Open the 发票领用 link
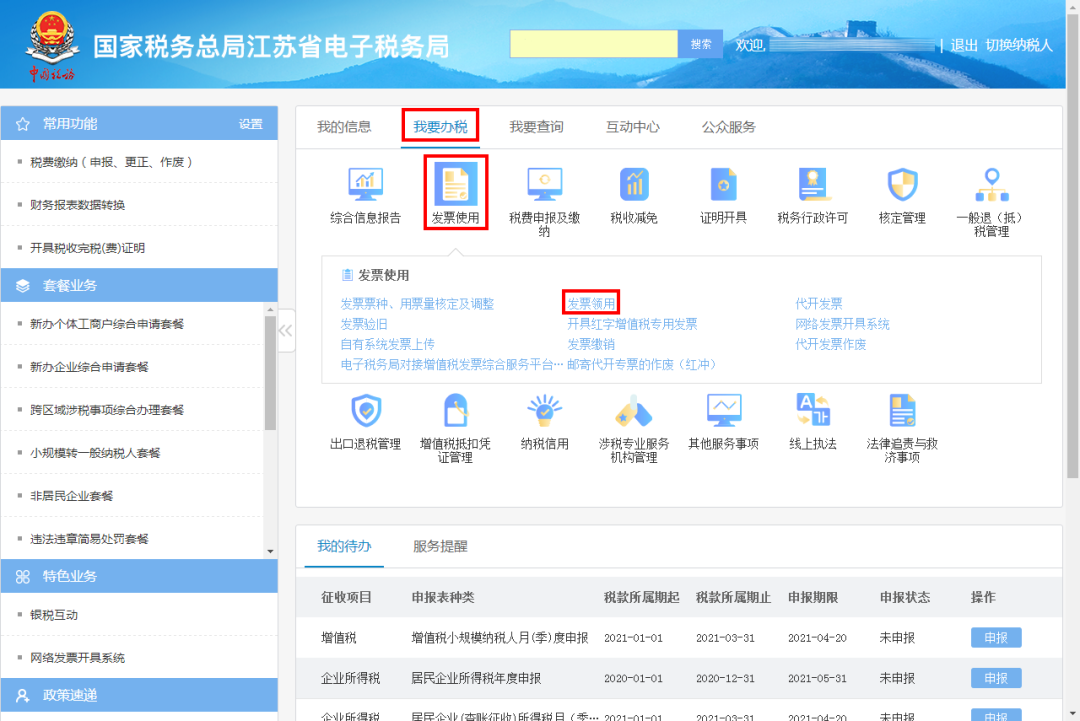 (591, 304)
